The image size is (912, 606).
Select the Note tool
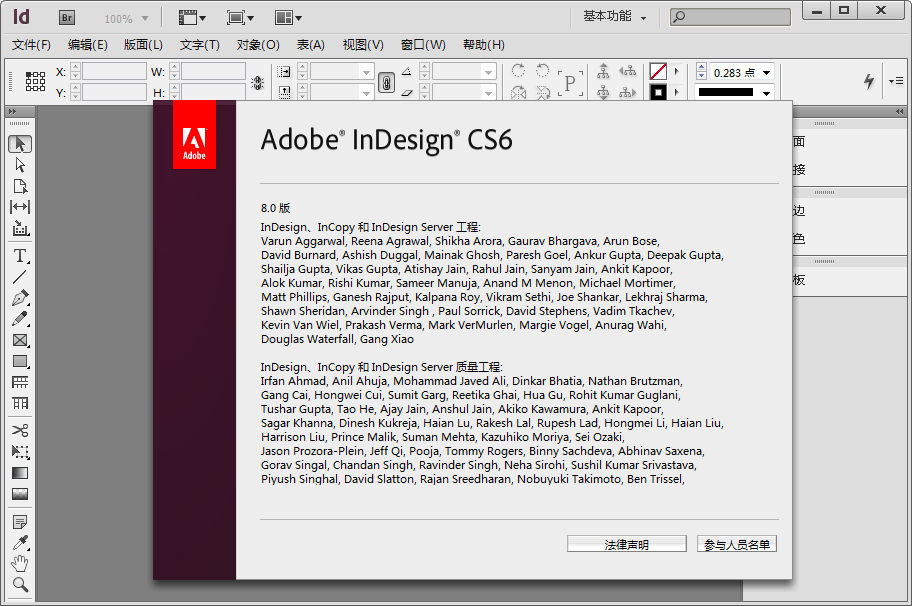click(x=20, y=522)
